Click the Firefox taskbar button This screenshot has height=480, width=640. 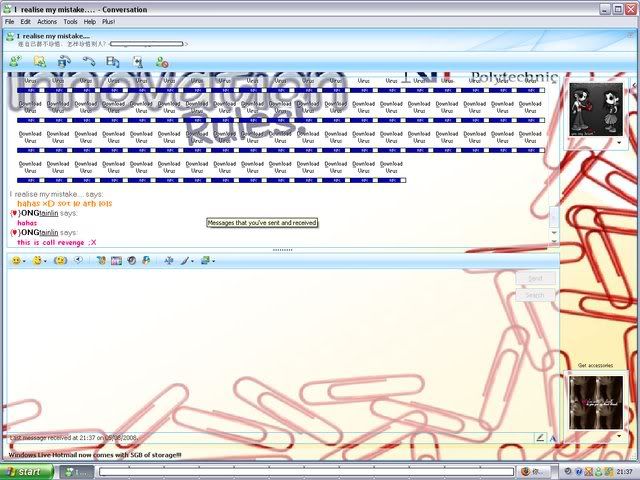point(534,472)
